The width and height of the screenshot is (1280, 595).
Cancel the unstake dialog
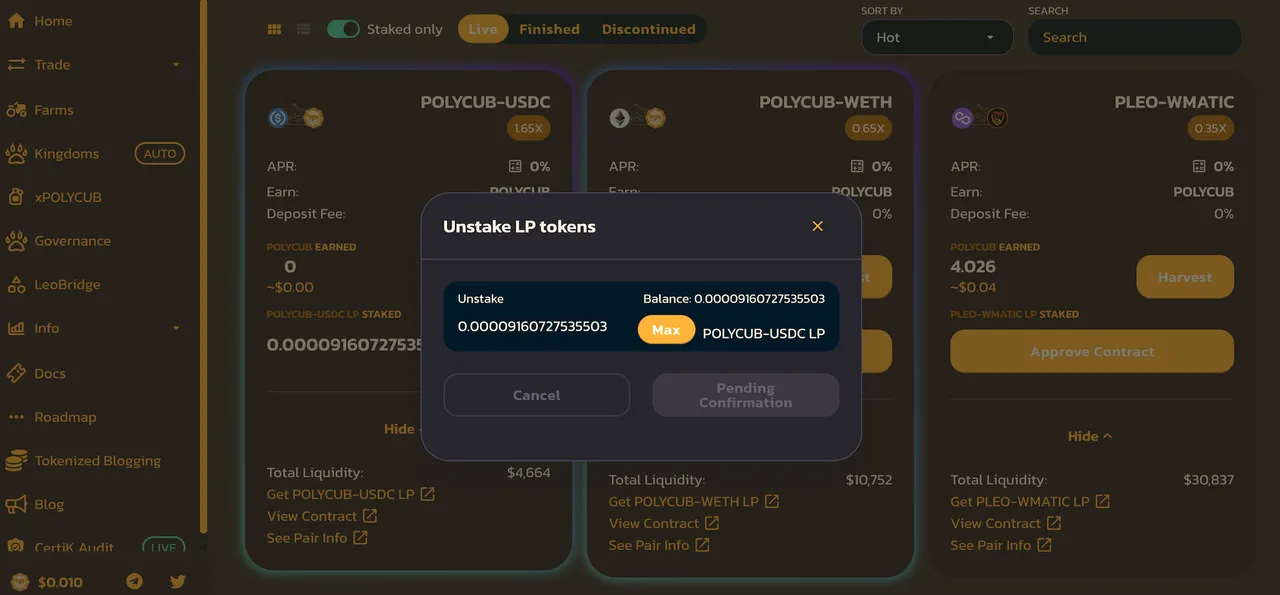tap(537, 395)
